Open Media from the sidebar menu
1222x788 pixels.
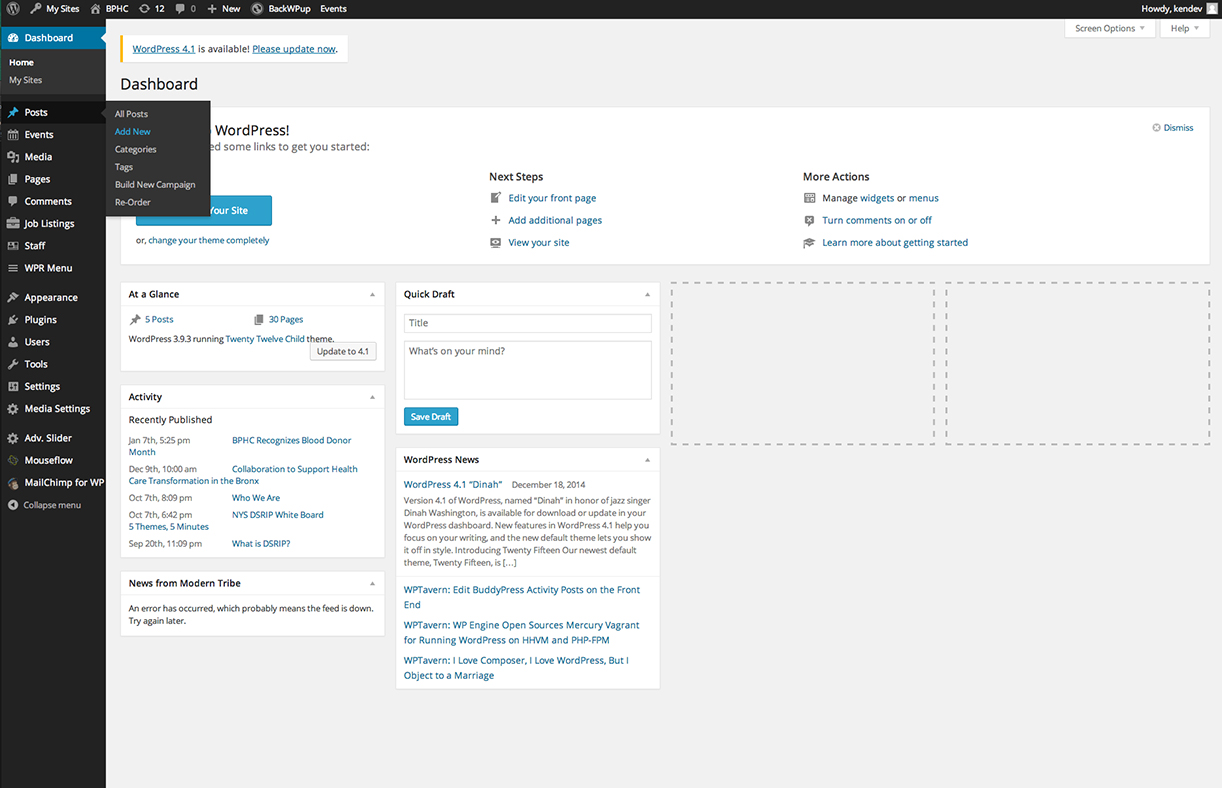click(x=38, y=157)
